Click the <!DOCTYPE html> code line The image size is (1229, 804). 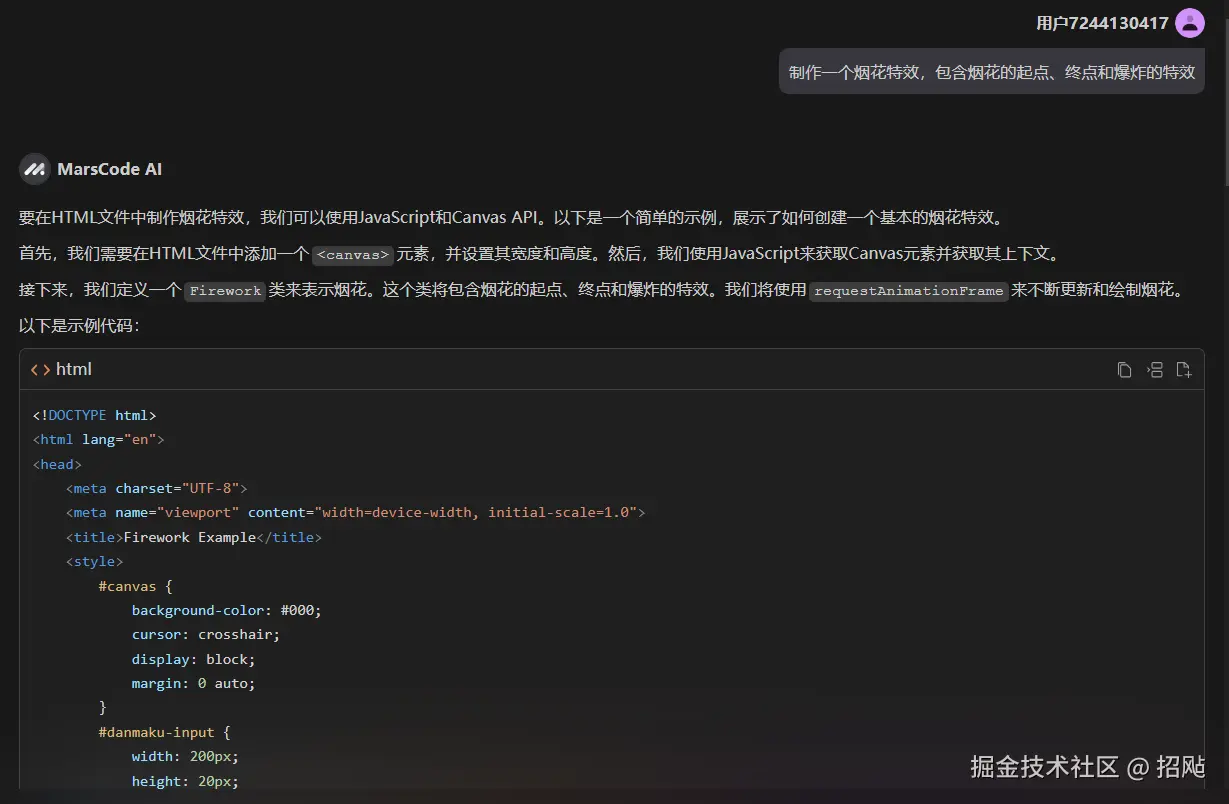(x=94, y=415)
